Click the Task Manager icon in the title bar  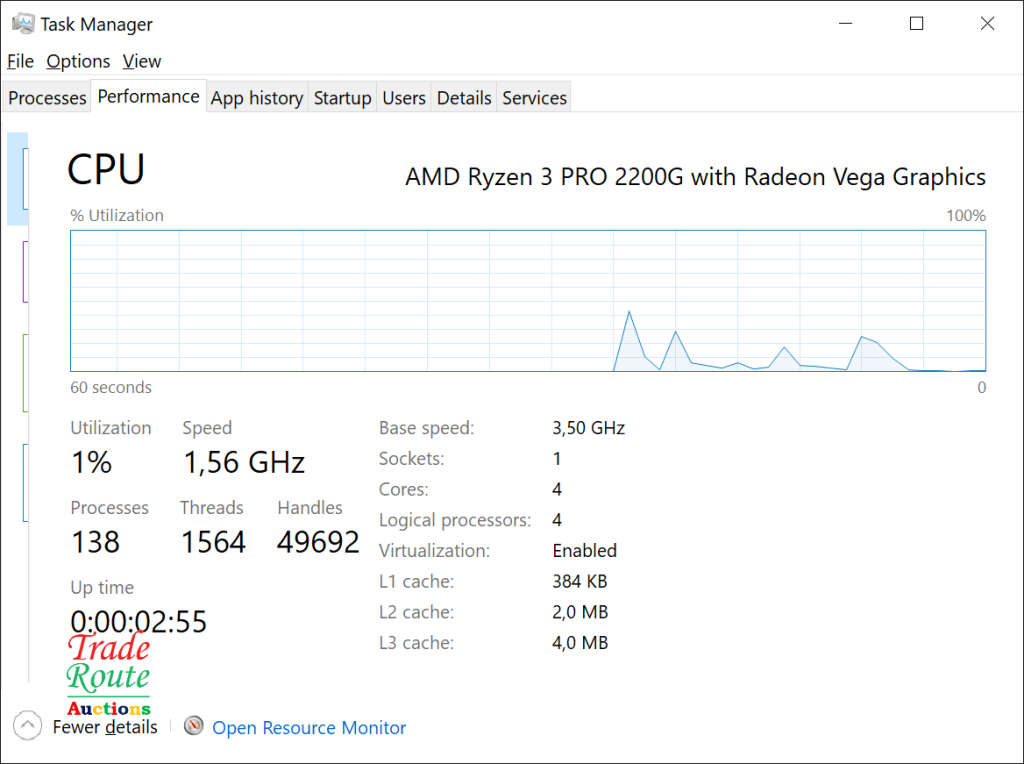coord(21,22)
